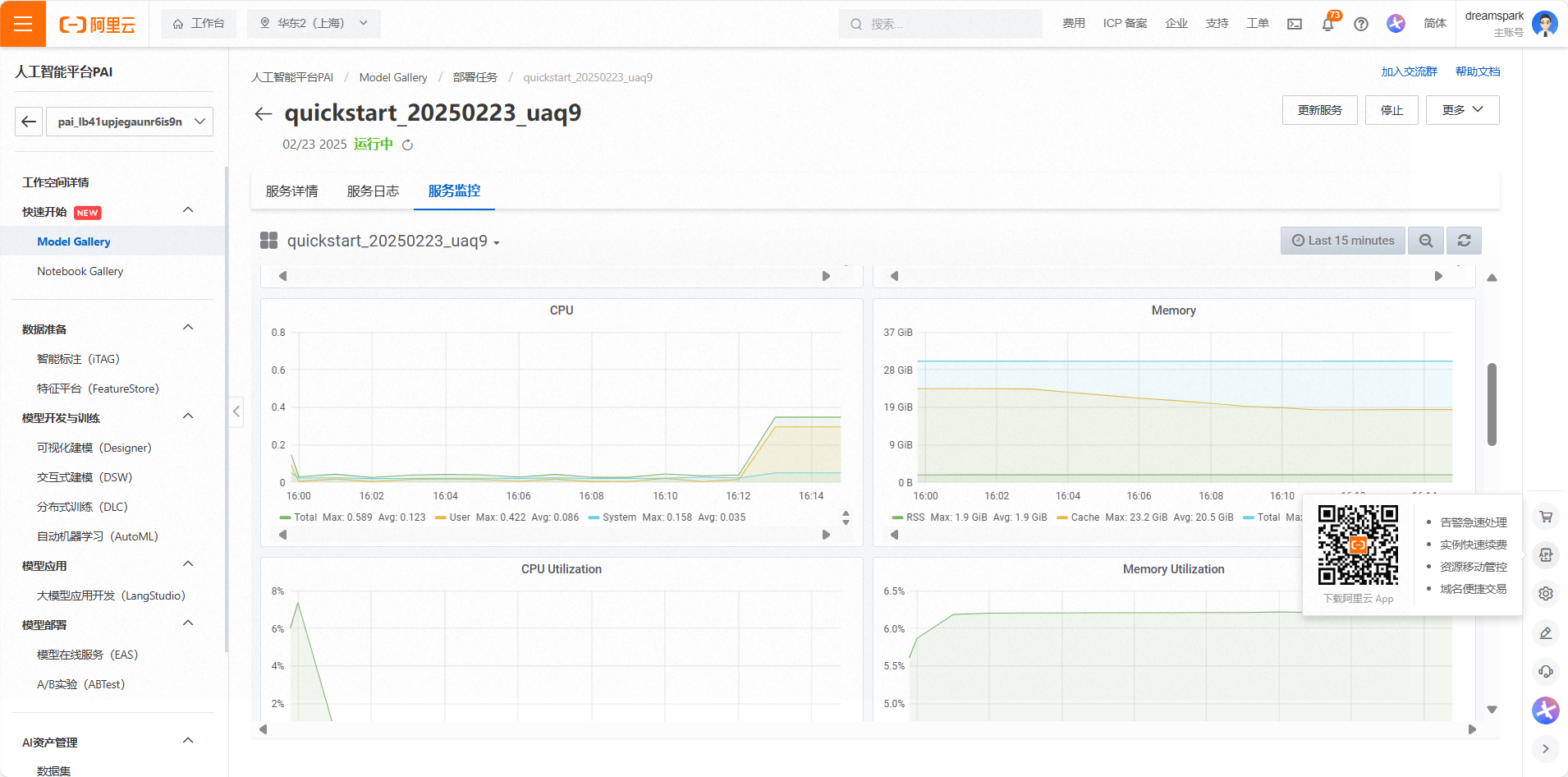Zoom out time range magnifier button

tap(1426, 241)
